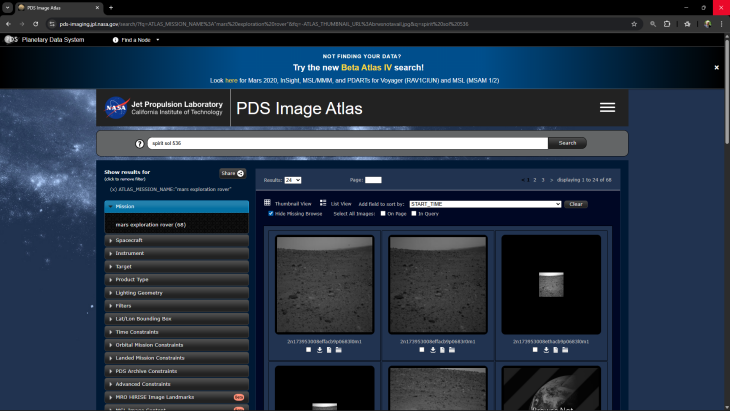Open folder icon under first result thumbnail
The width and height of the screenshot is (730, 411).
click(x=338, y=350)
